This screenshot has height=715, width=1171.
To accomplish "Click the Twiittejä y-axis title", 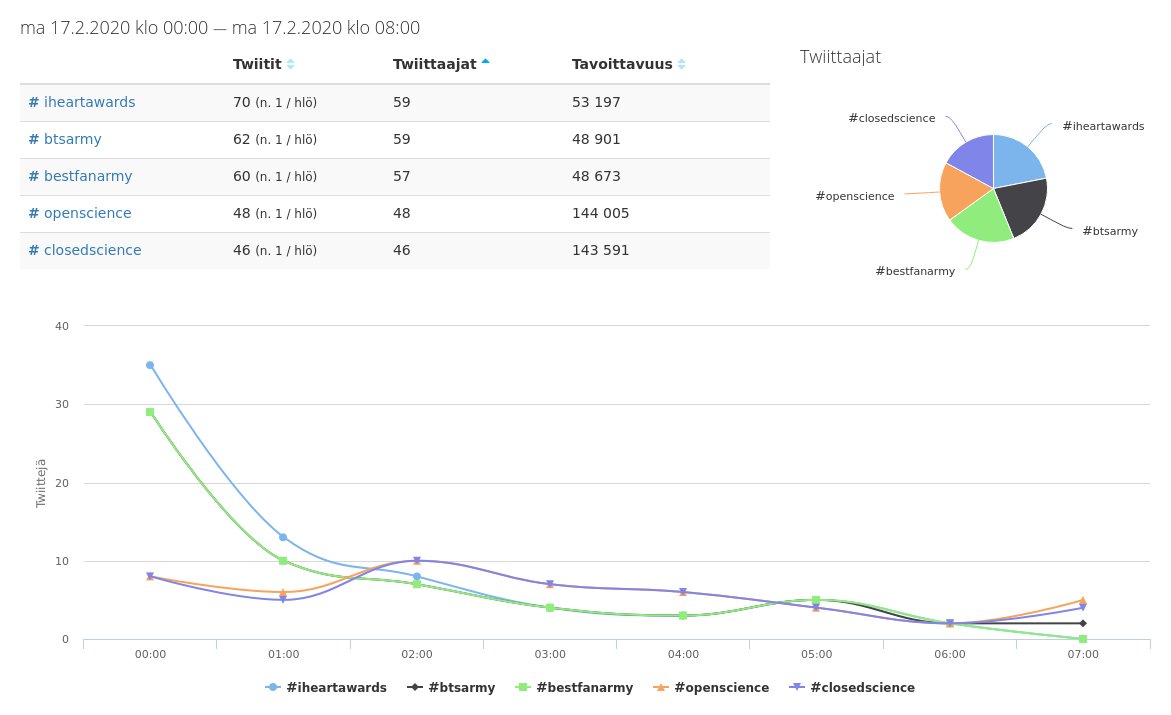I will [41, 483].
